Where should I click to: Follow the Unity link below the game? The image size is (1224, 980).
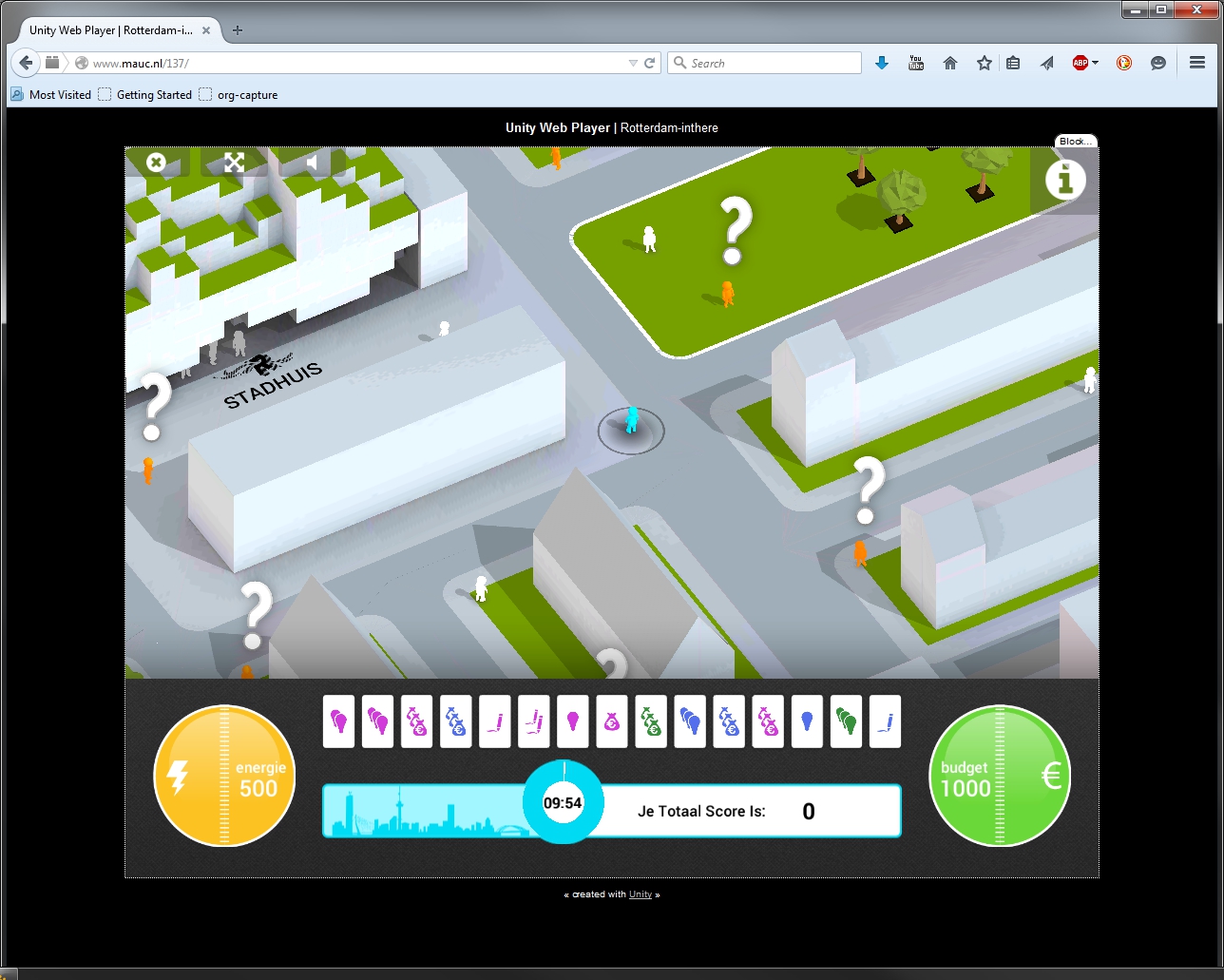[x=641, y=894]
